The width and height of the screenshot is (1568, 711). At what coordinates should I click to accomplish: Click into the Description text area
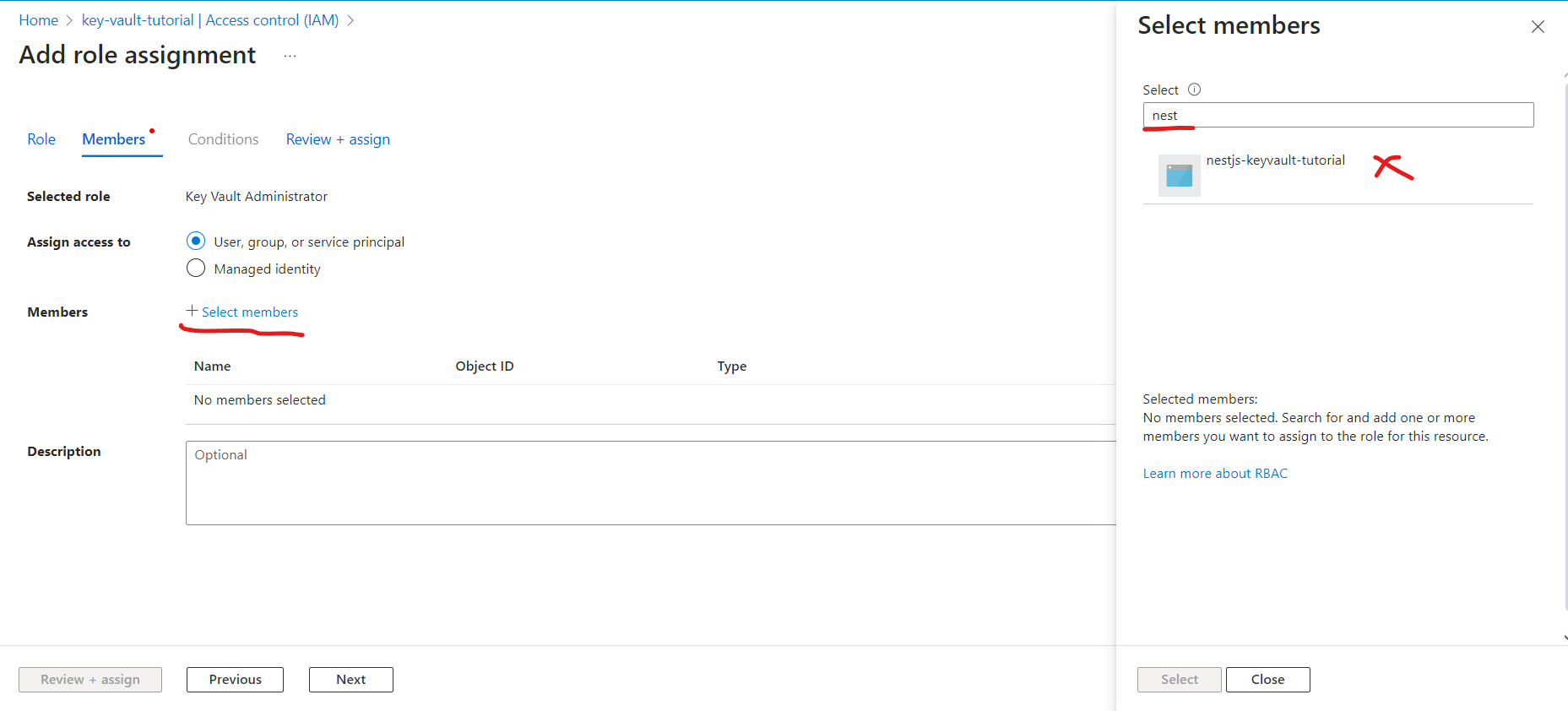pyautogui.click(x=651, y=483)
